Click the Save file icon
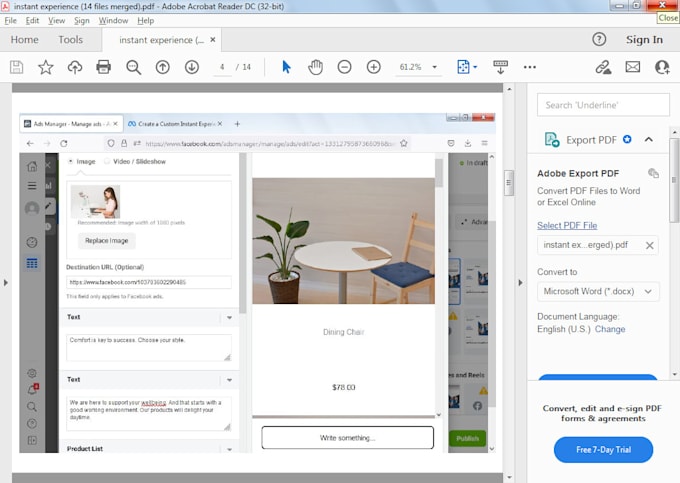 17,67
